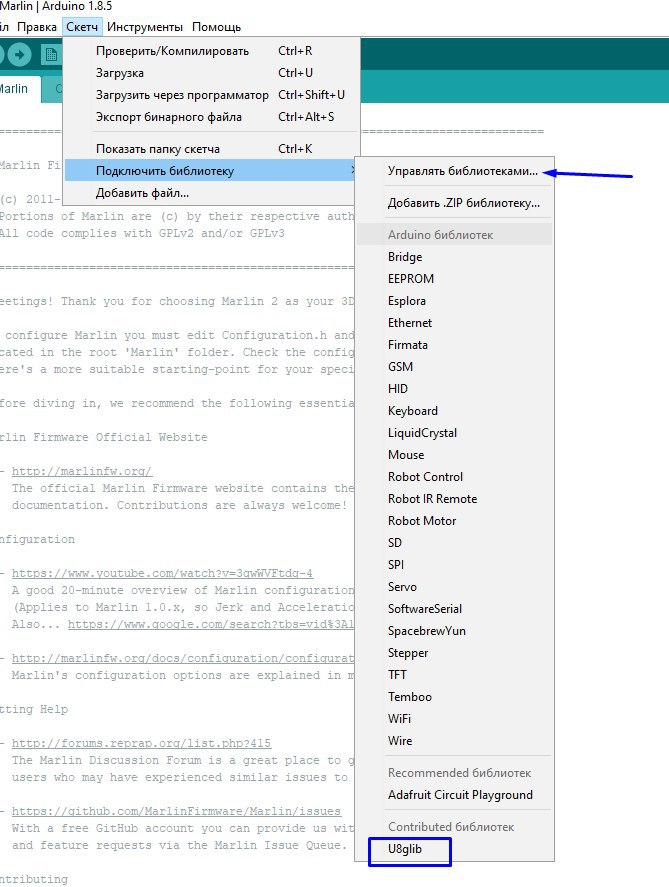This screenshot has height=887, width=669.
Task: Include the Servo library
Action: pyautogui.click(x=455, y=587)
